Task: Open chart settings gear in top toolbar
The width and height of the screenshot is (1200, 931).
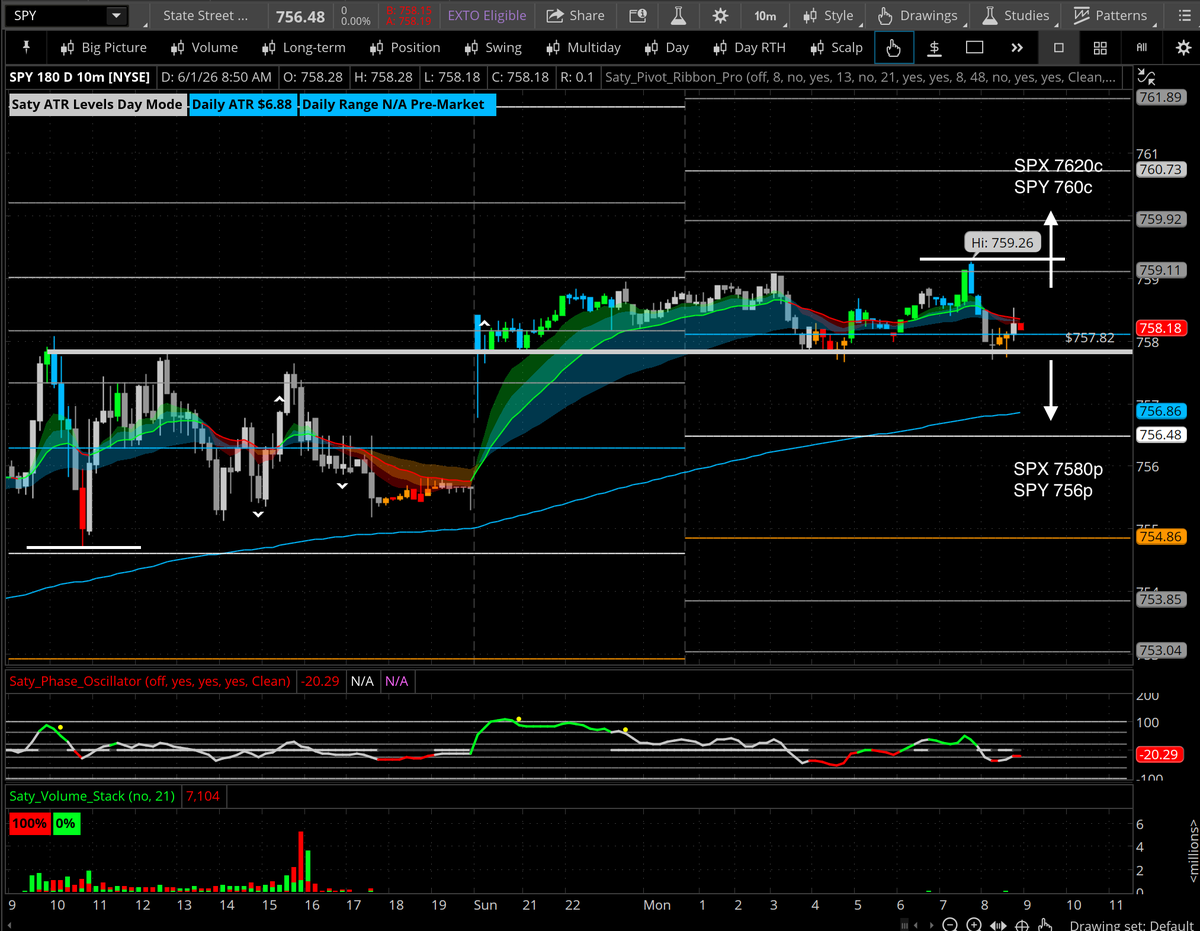Action: (720, 15)
